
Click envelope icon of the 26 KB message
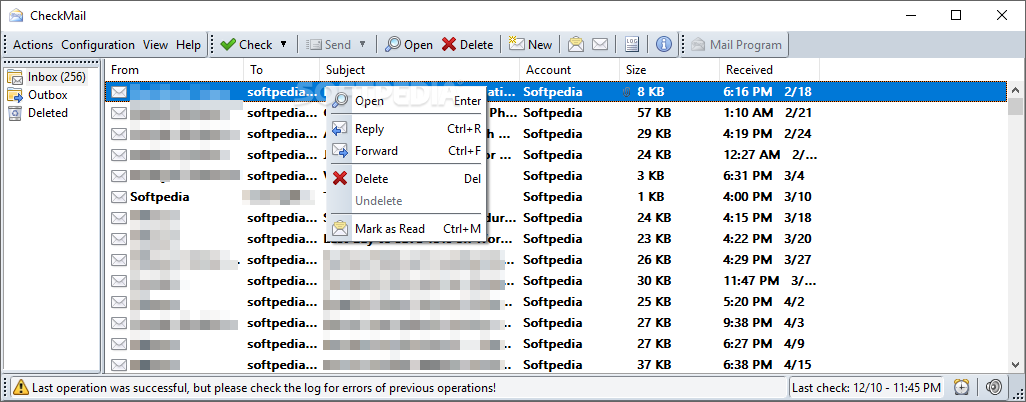[x=118, y=260]
